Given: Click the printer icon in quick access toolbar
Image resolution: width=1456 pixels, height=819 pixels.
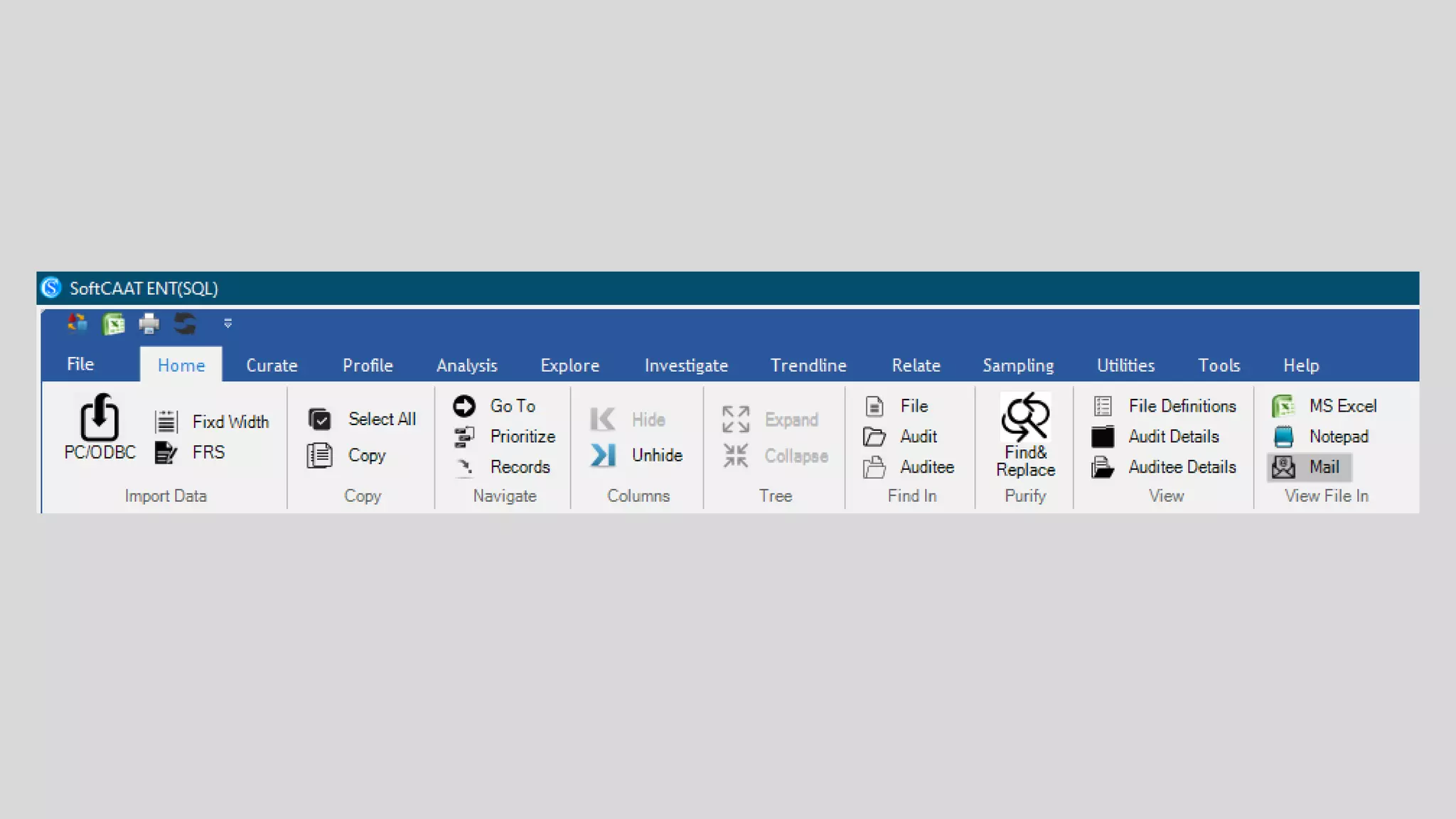Looking at the screenshot, I should (x=149, y=324).
